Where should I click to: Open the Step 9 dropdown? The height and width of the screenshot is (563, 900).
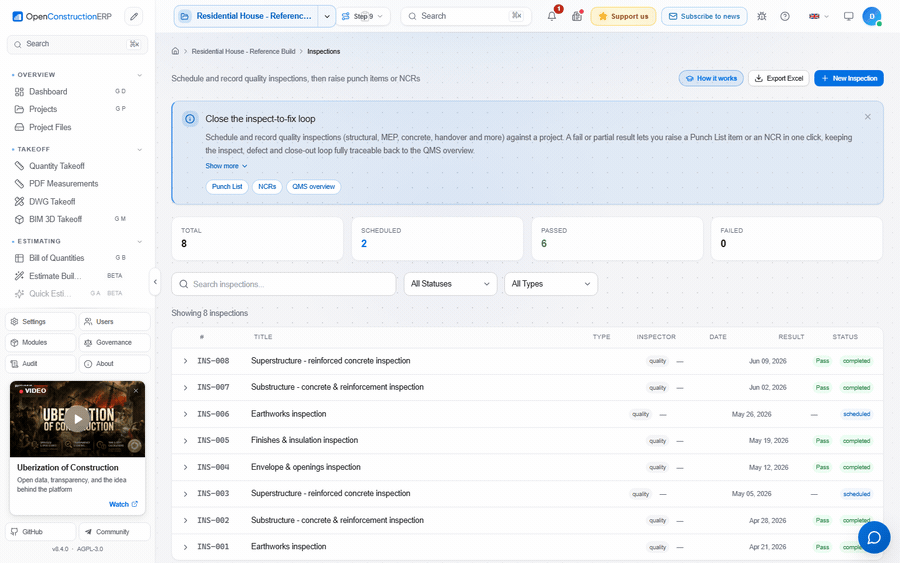click(x=363, y=17)
